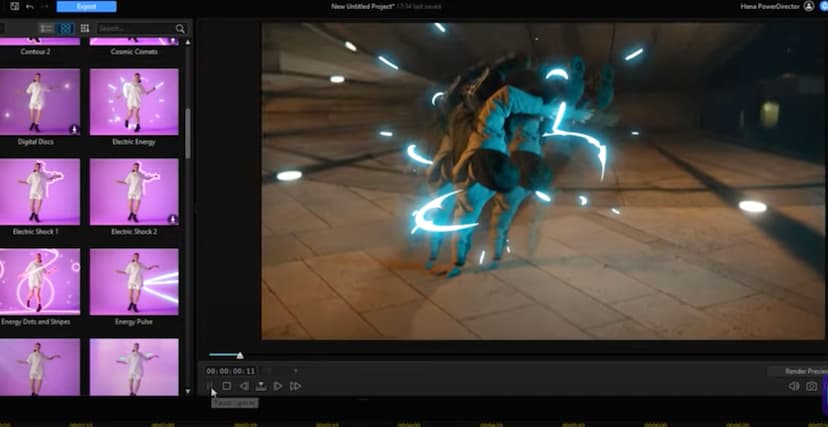Click the New Untitled Project title
Screen dimensions: 828x427
[363, 6]
